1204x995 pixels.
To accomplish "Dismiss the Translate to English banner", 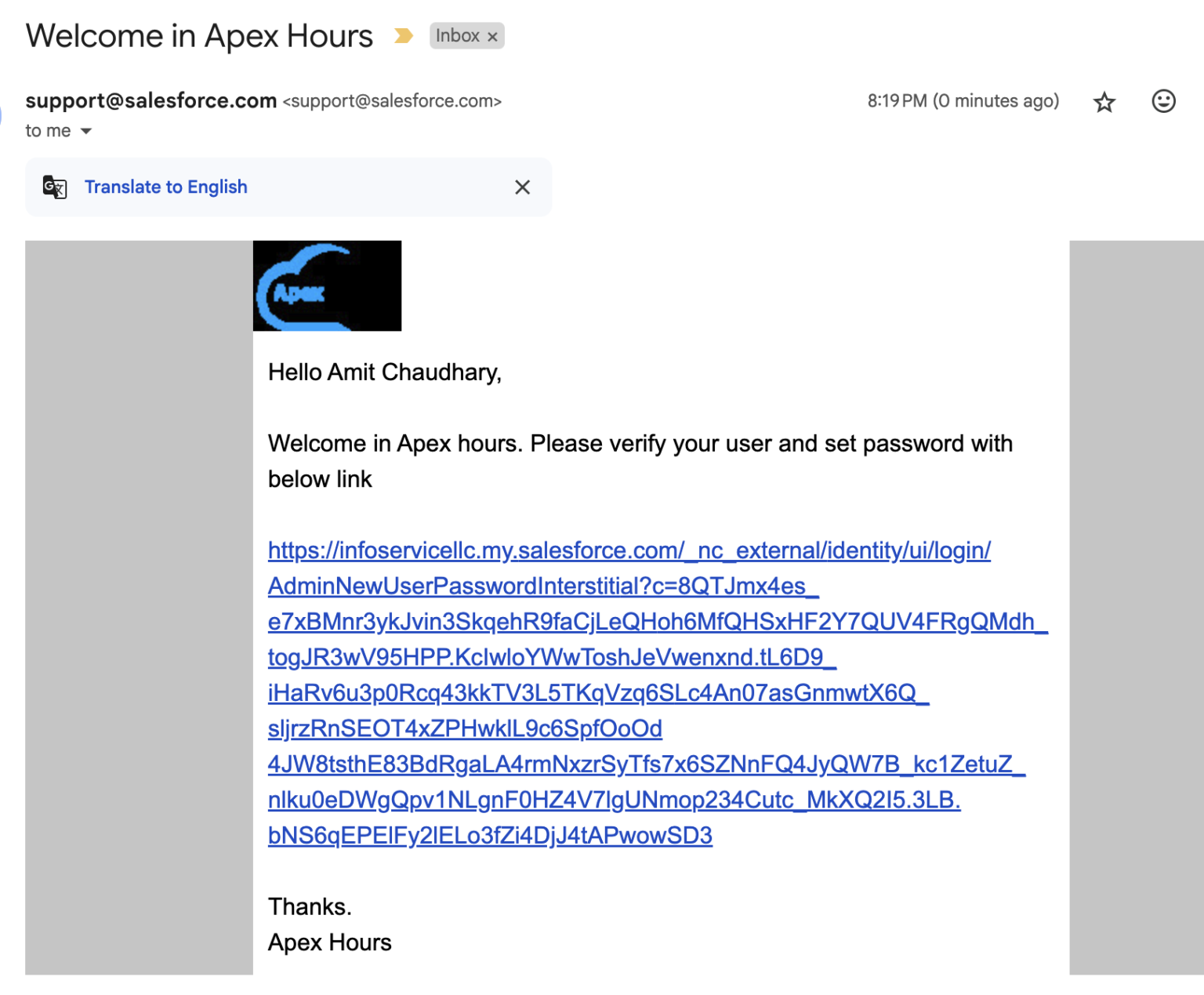I will [x=522, y=187].
